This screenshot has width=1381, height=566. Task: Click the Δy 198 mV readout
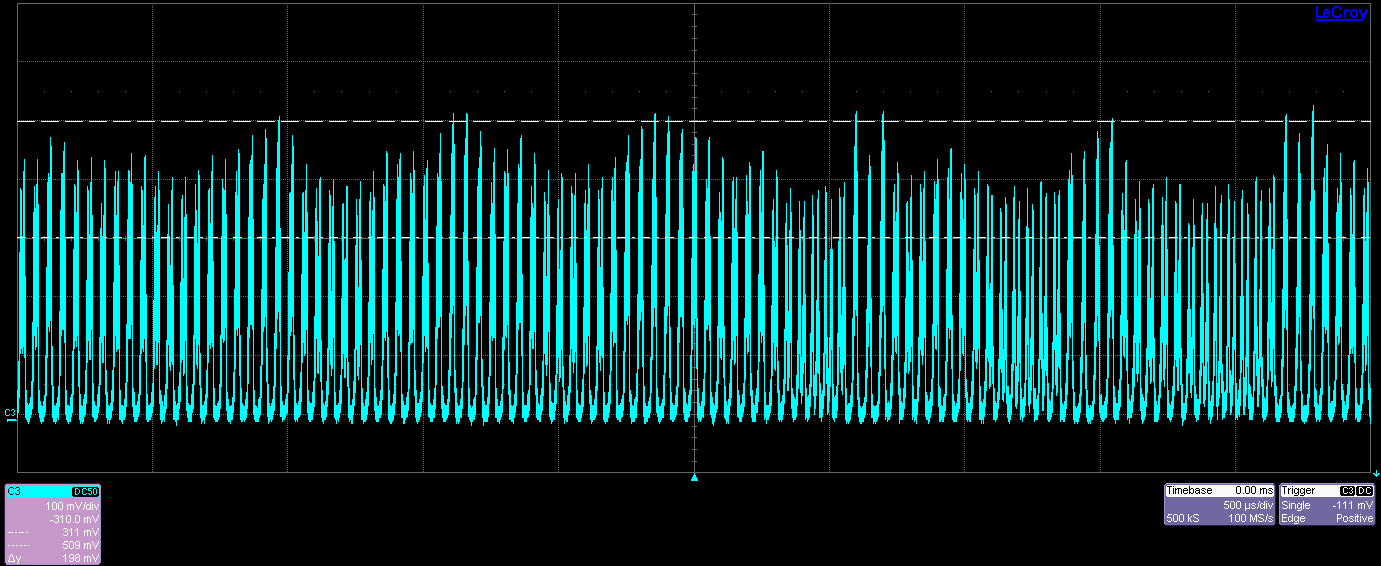(53, 558)
